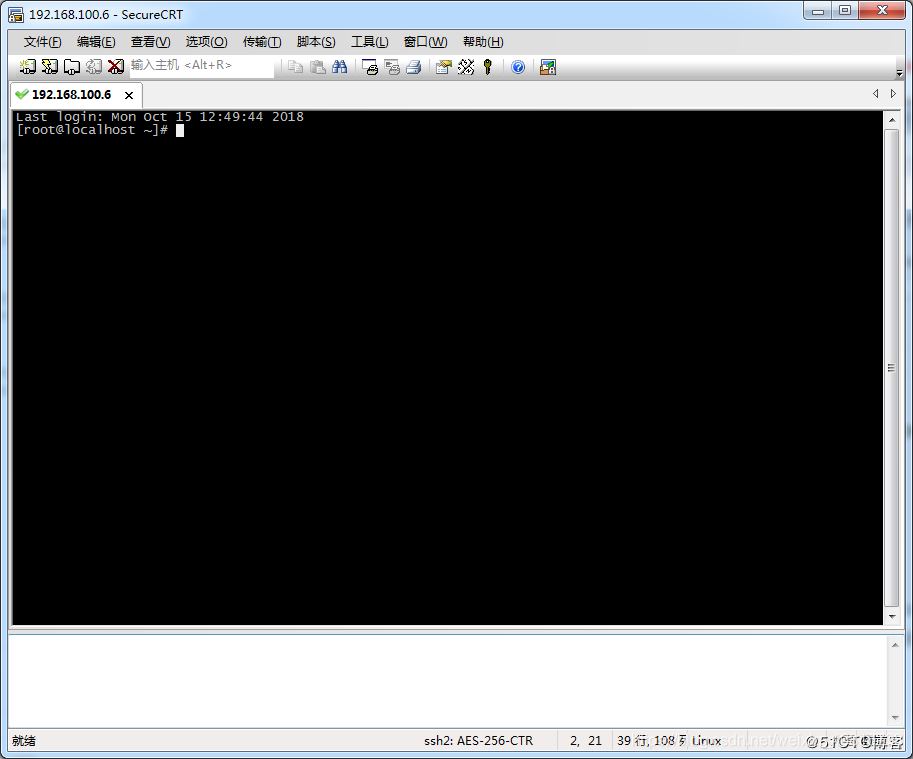Image resolution: width=913 pixels, height=759 pixels.
Task: Click inside the bottom chat input pane
Action: tap(447, 681)
